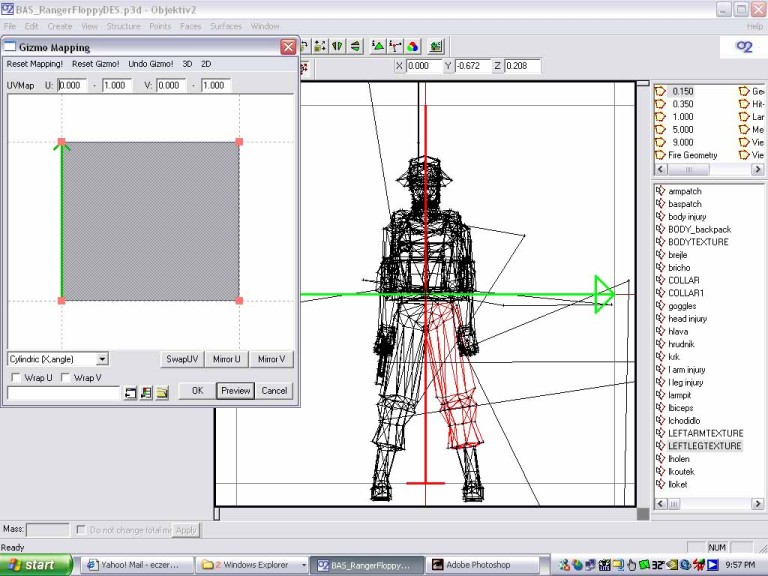Click the Preview button
Screen dimensions: 768x576
click(235, 391)
